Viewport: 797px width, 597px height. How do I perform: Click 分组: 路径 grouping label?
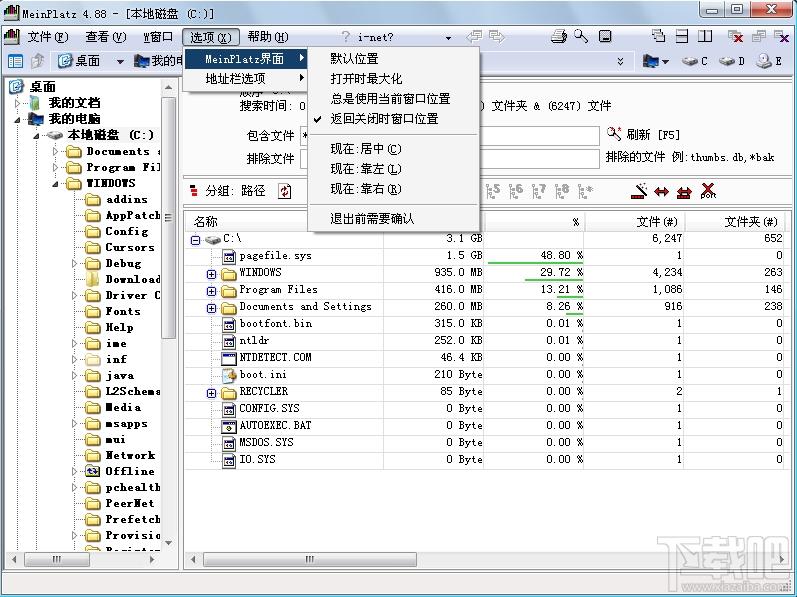coord(235,191)
